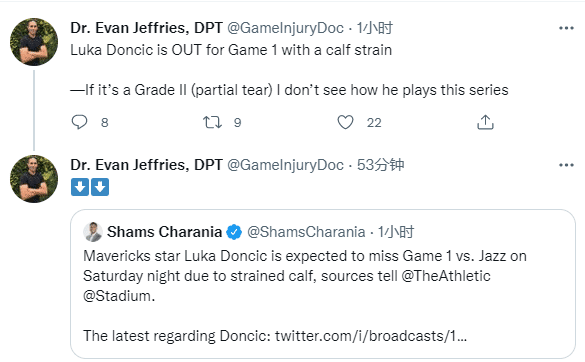Share the first tweet via upload icon
The height and width of the screenshot is (362, 585).
485,122
